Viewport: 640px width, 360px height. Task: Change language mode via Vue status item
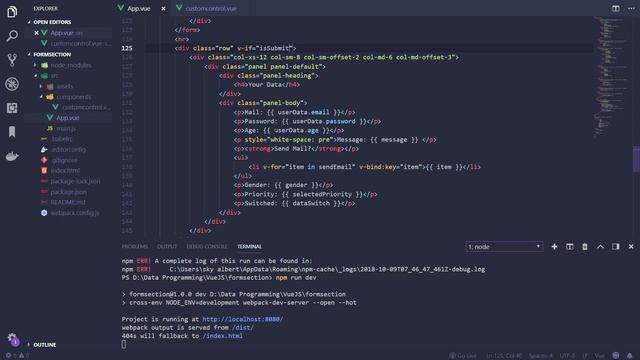point(600,356)
